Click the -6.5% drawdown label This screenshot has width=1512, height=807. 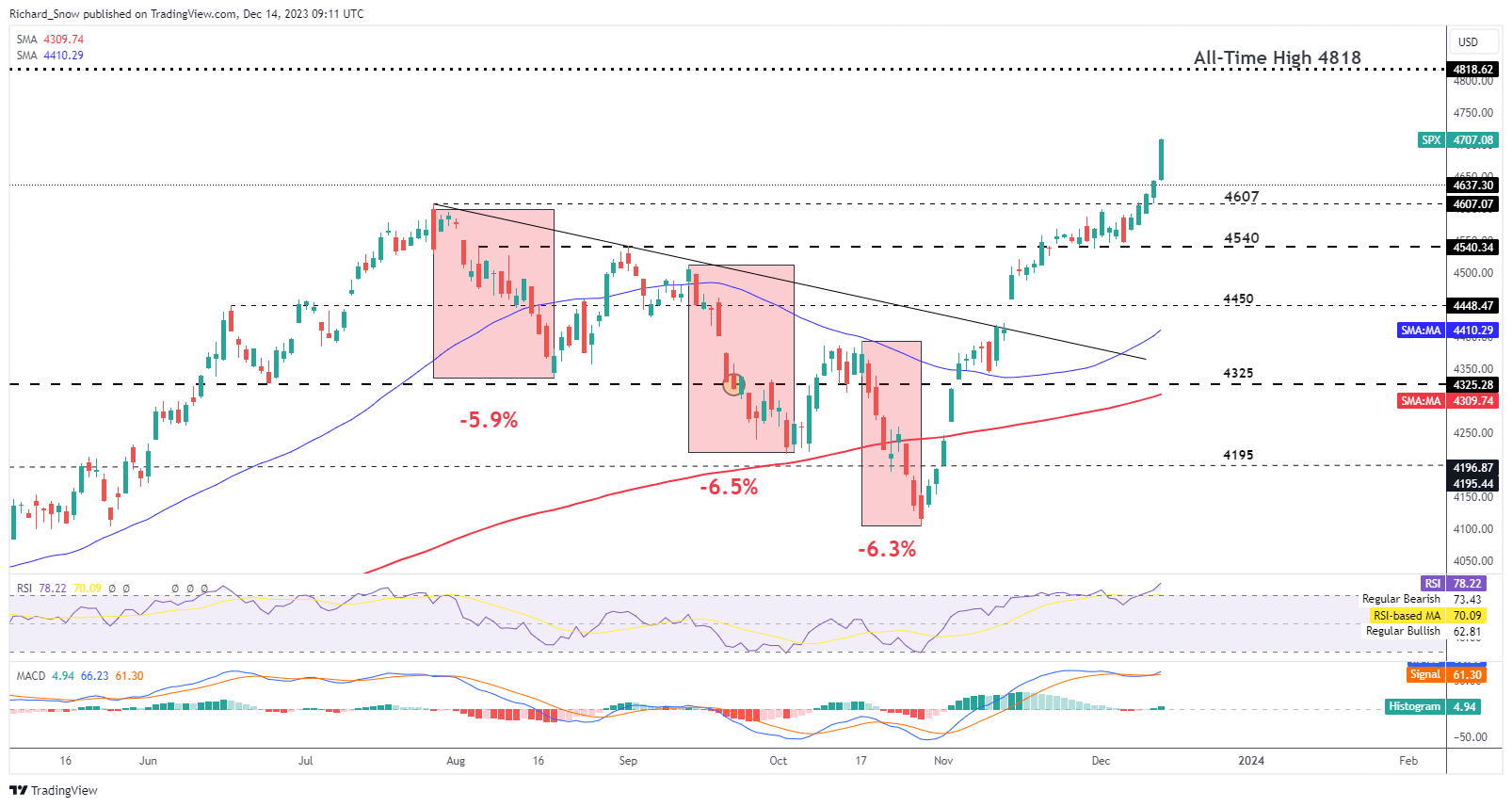pos(729,487)
